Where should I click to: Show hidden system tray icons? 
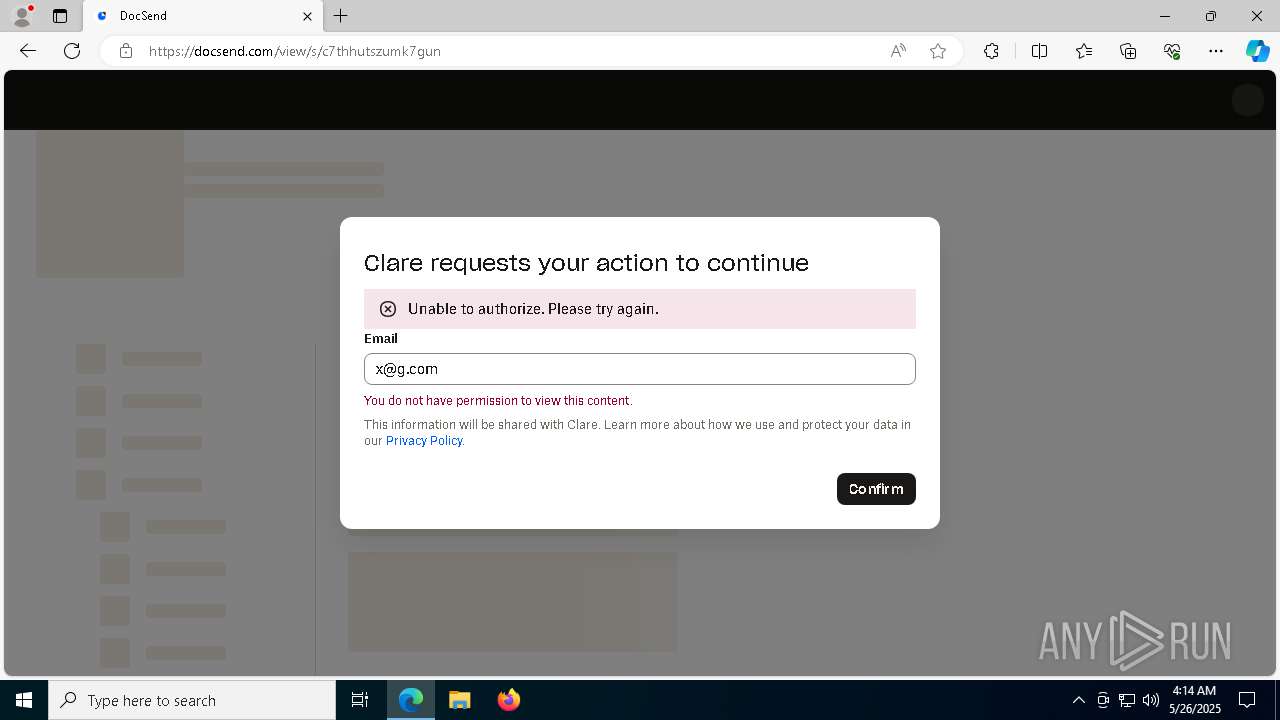pos(1078,700)
